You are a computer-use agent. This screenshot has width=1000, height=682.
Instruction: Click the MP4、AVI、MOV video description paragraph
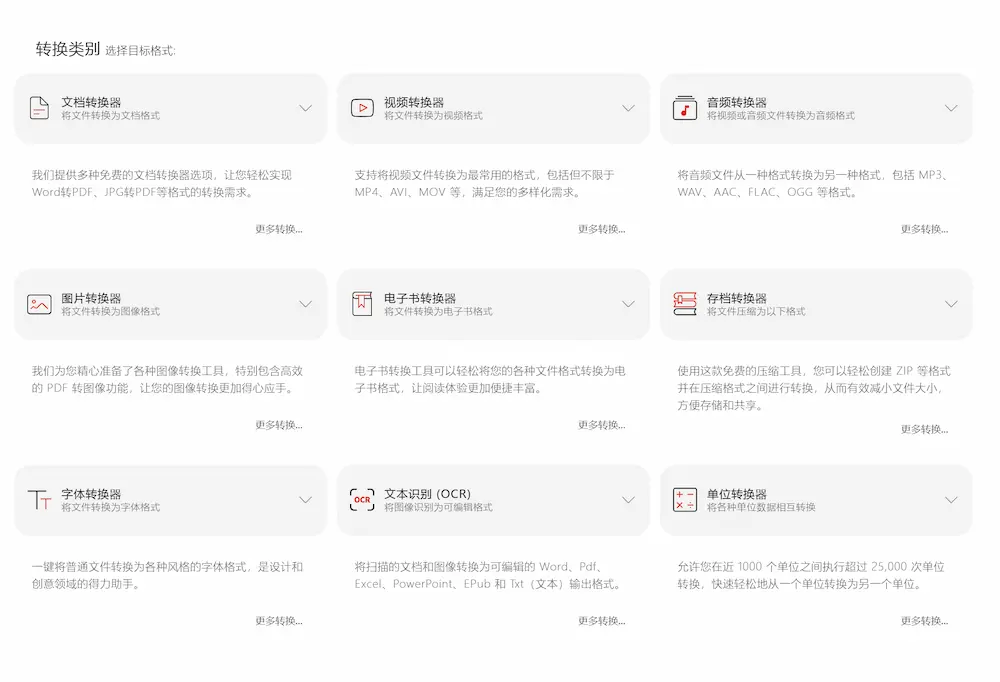[485, 184]
